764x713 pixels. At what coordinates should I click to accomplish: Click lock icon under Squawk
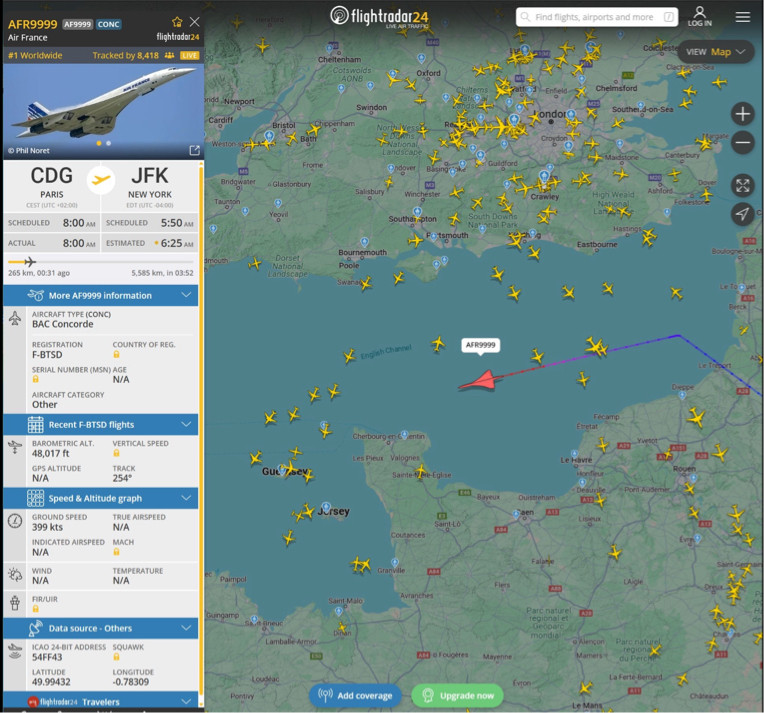116,657
